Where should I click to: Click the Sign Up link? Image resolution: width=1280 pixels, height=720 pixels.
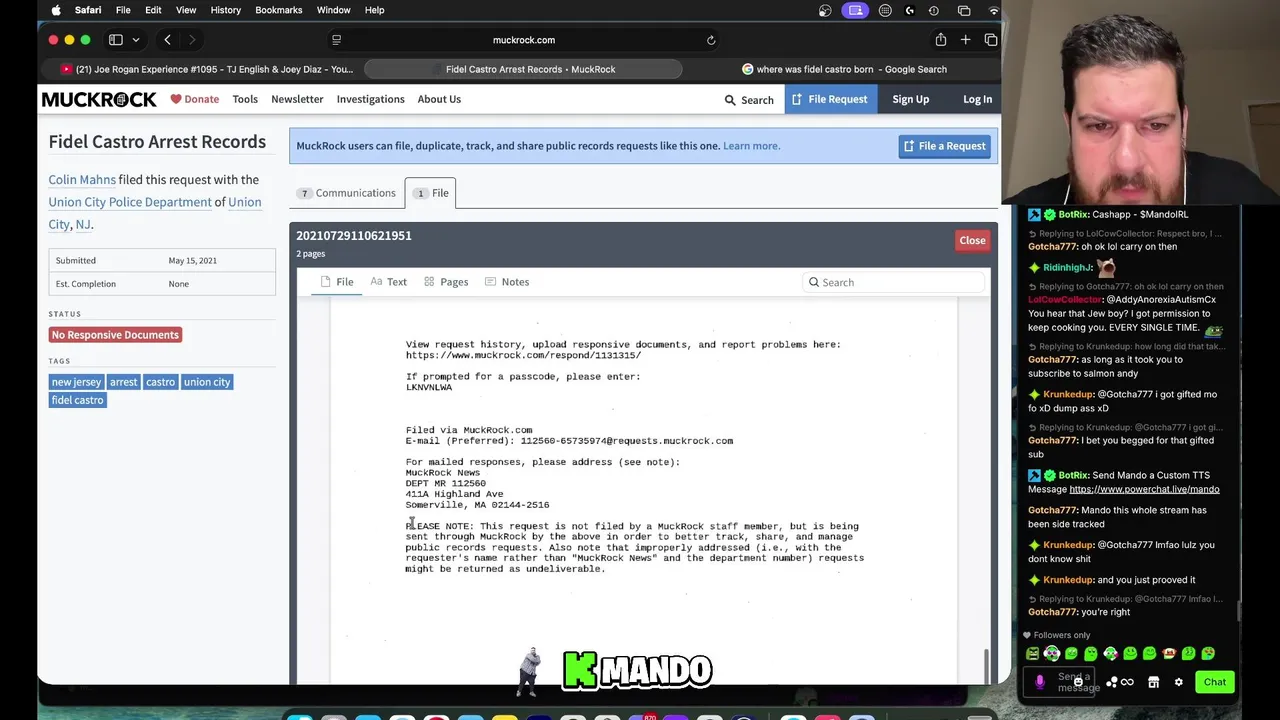pyautogui.click(x=910, y=99)
